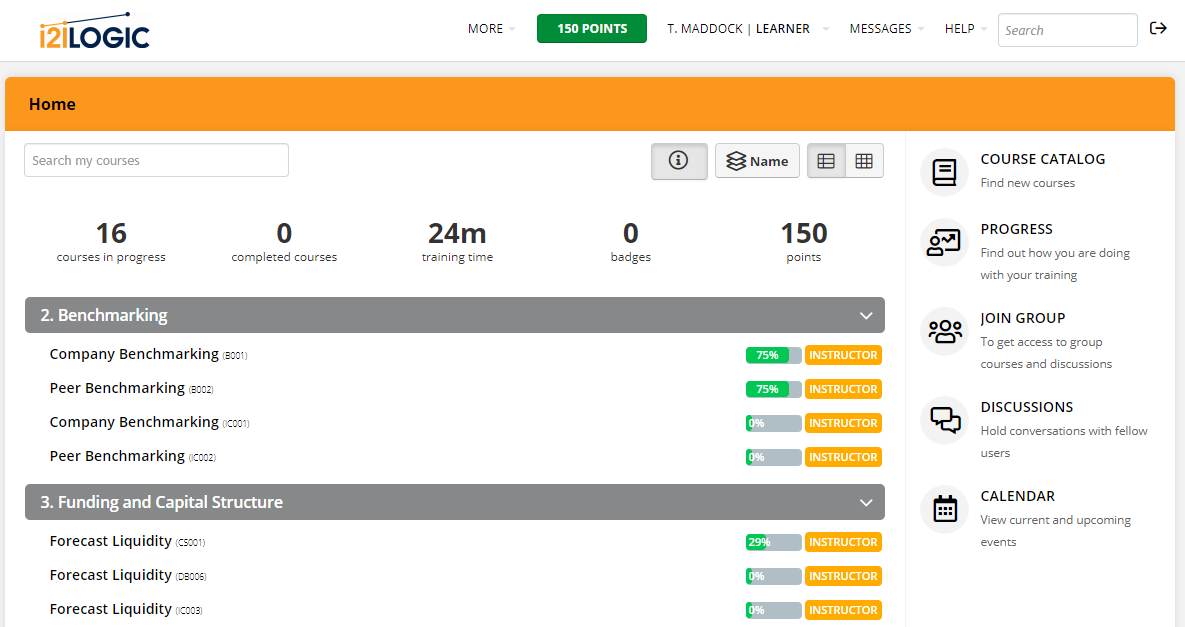
Task: Open COURSE CATALOG link
Action: (1042, 159)
